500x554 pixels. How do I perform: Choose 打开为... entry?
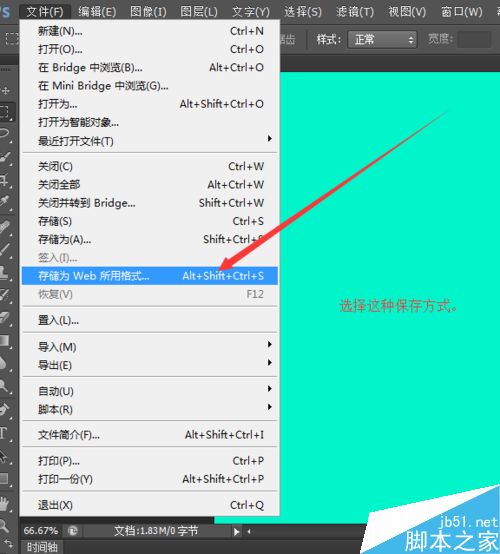click(150, 104)
